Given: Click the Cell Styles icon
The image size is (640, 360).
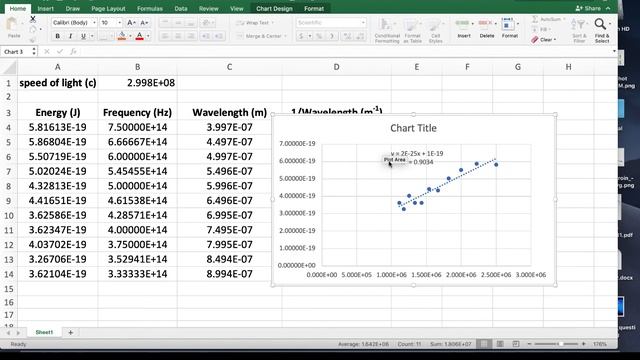Looking at the screenshot, I should (435, 25).
